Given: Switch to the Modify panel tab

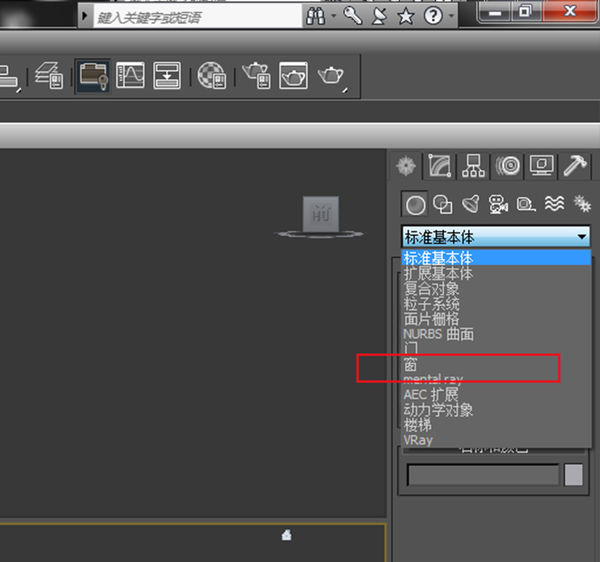Looking at the screenshot, I should click(x=439, y=166).
